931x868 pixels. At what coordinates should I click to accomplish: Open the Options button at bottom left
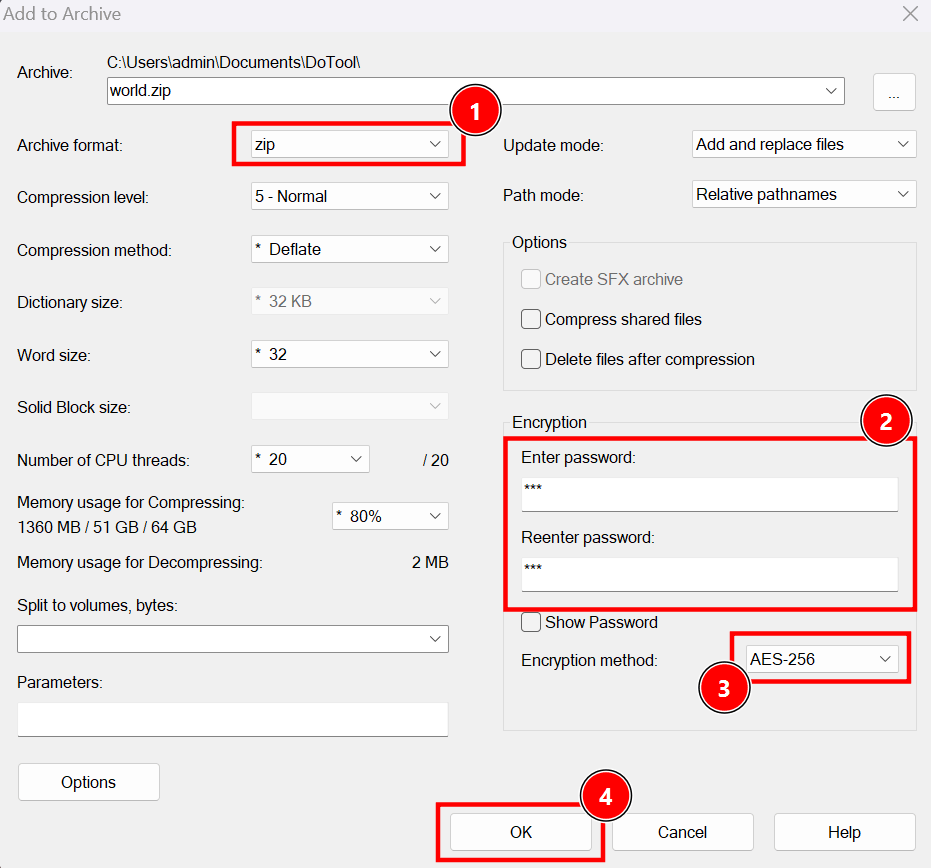pos(88,782)
